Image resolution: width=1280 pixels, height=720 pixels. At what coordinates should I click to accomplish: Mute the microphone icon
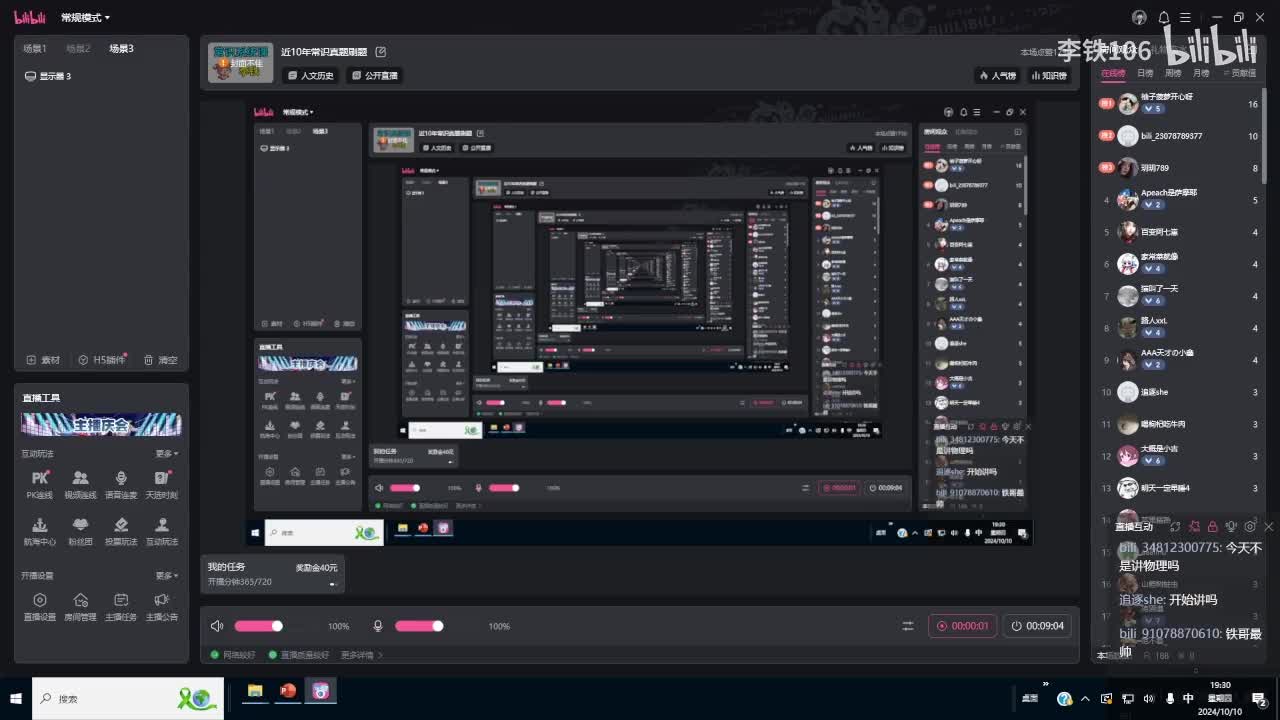[378, 626]
